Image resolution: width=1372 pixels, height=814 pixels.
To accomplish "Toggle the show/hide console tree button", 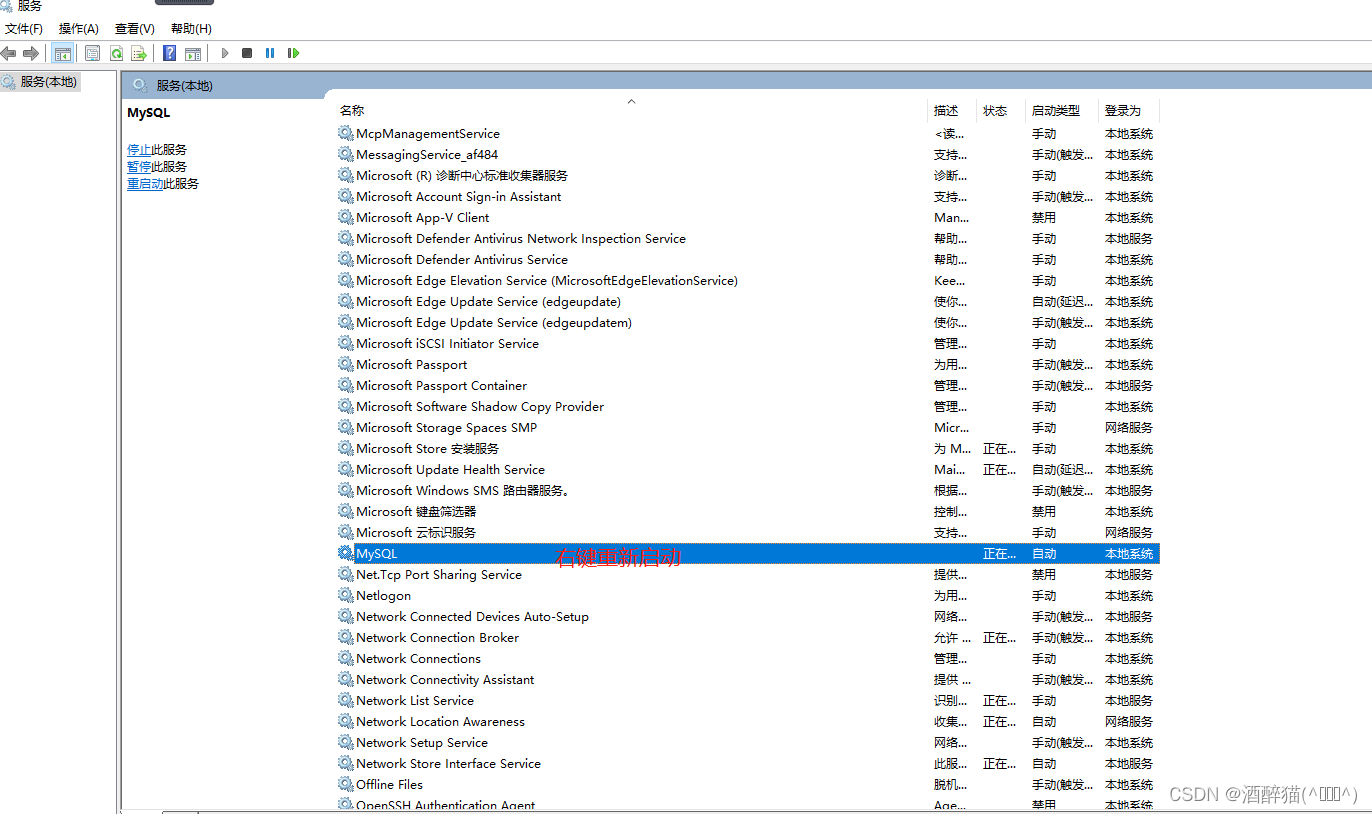I will pyautogui.click(x=63, y=53).
